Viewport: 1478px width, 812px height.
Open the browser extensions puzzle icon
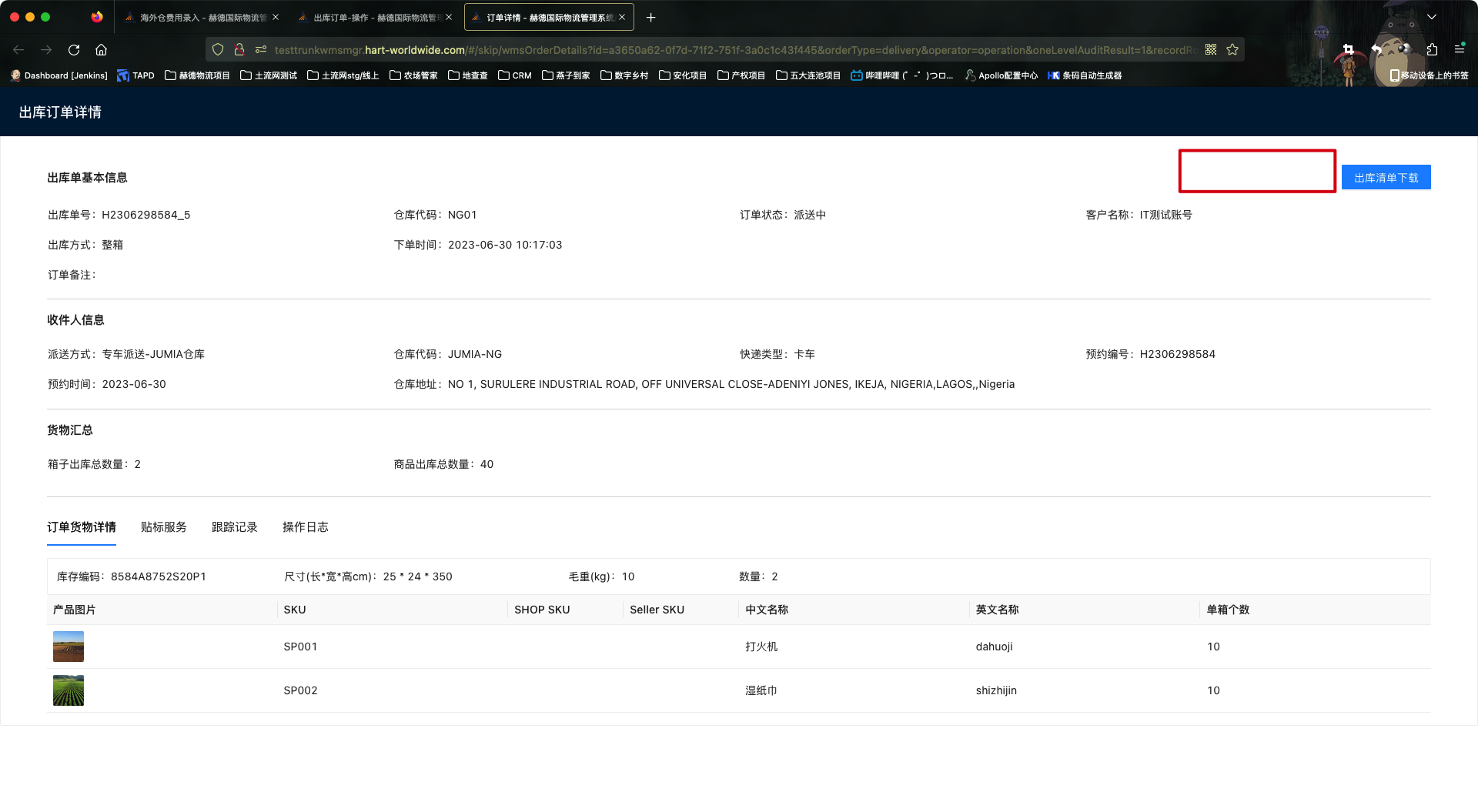point(1432,50)
